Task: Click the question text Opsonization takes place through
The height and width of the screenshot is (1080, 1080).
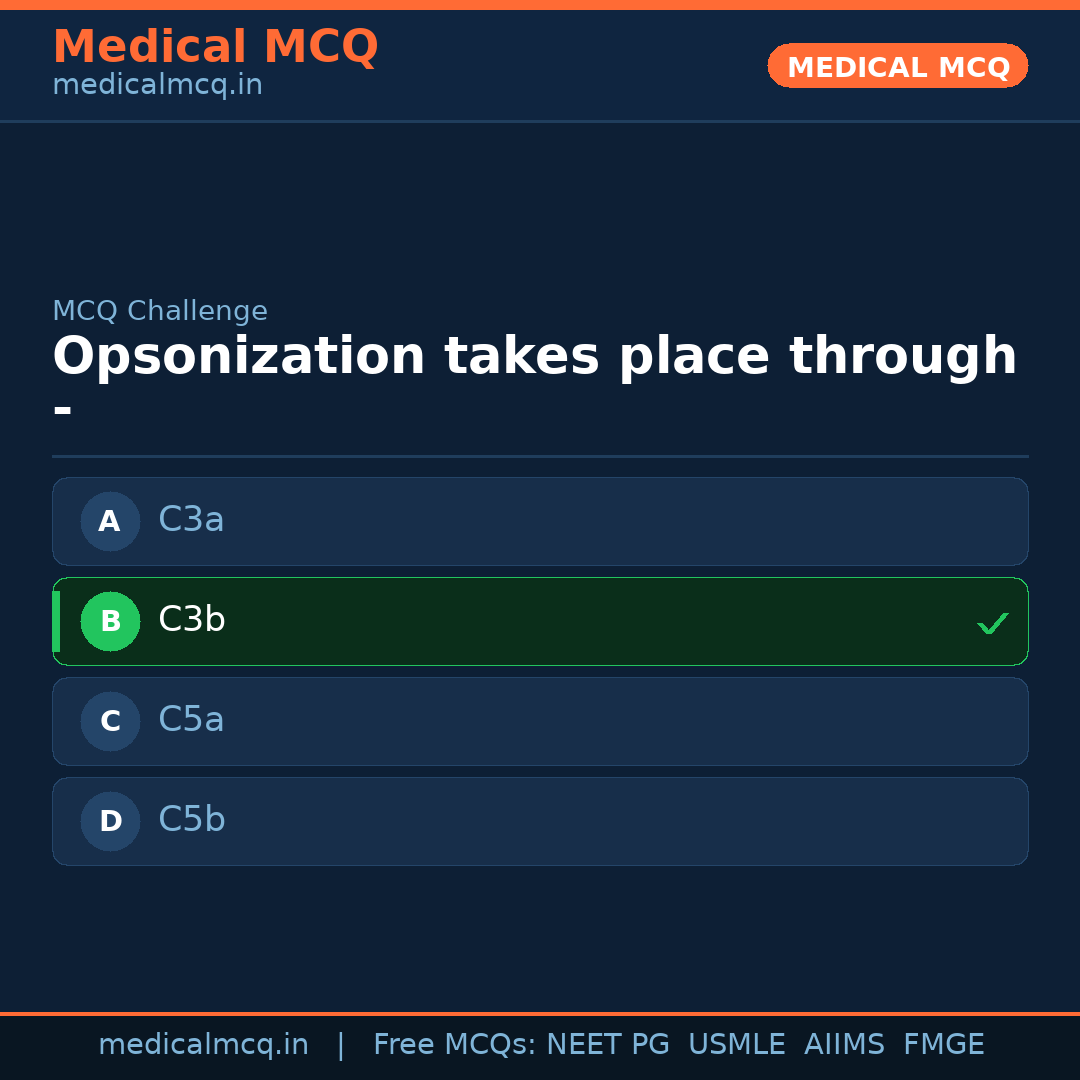Action: pyautogui.click(x=534, y=355)
